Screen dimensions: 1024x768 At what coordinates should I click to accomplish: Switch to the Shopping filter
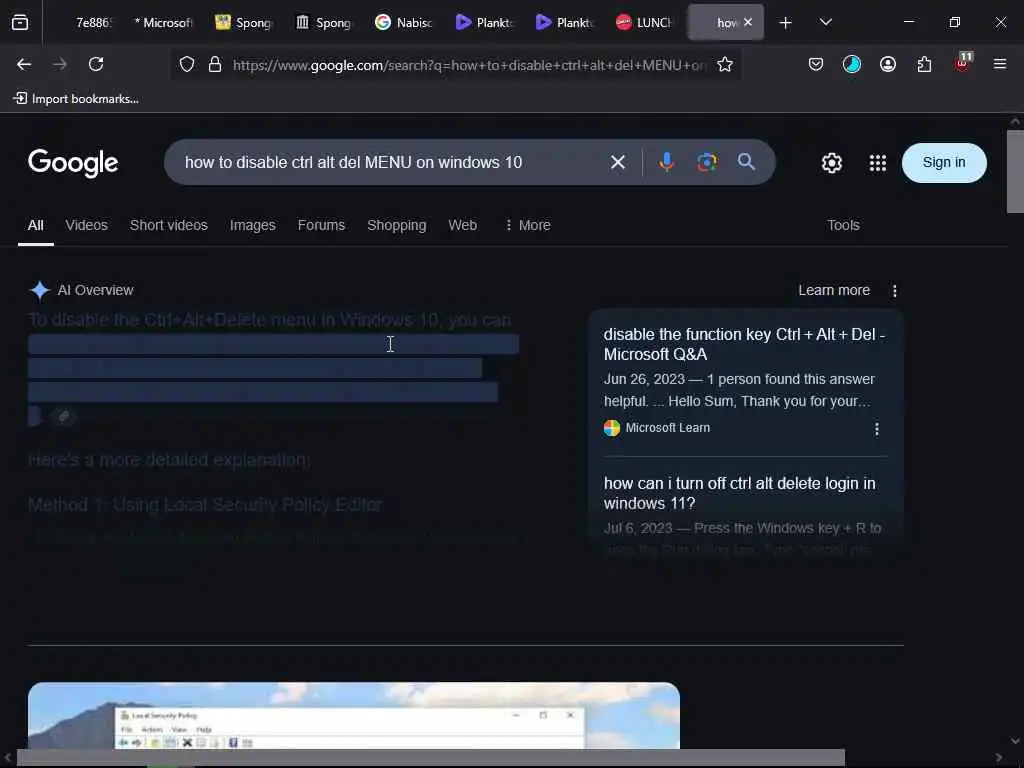396,225
